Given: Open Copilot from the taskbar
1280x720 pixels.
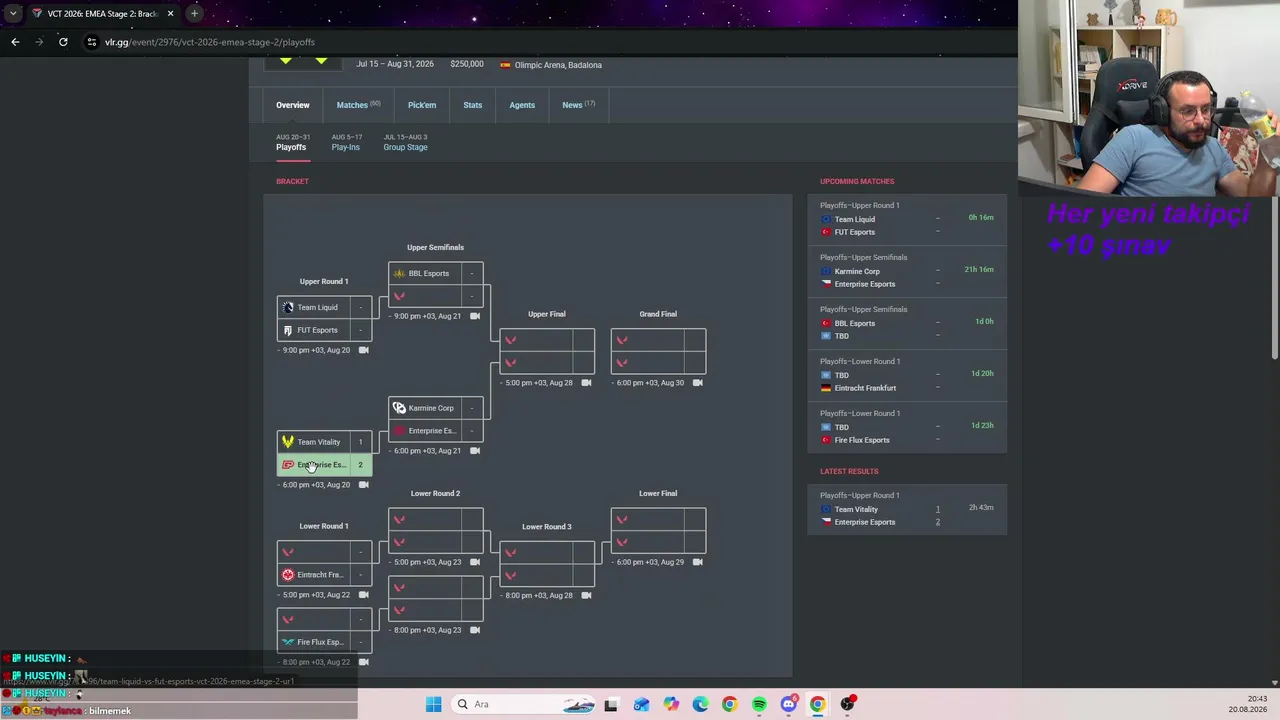Looking at the screenshot, I should pyautogui.click(x=671, y=704).
